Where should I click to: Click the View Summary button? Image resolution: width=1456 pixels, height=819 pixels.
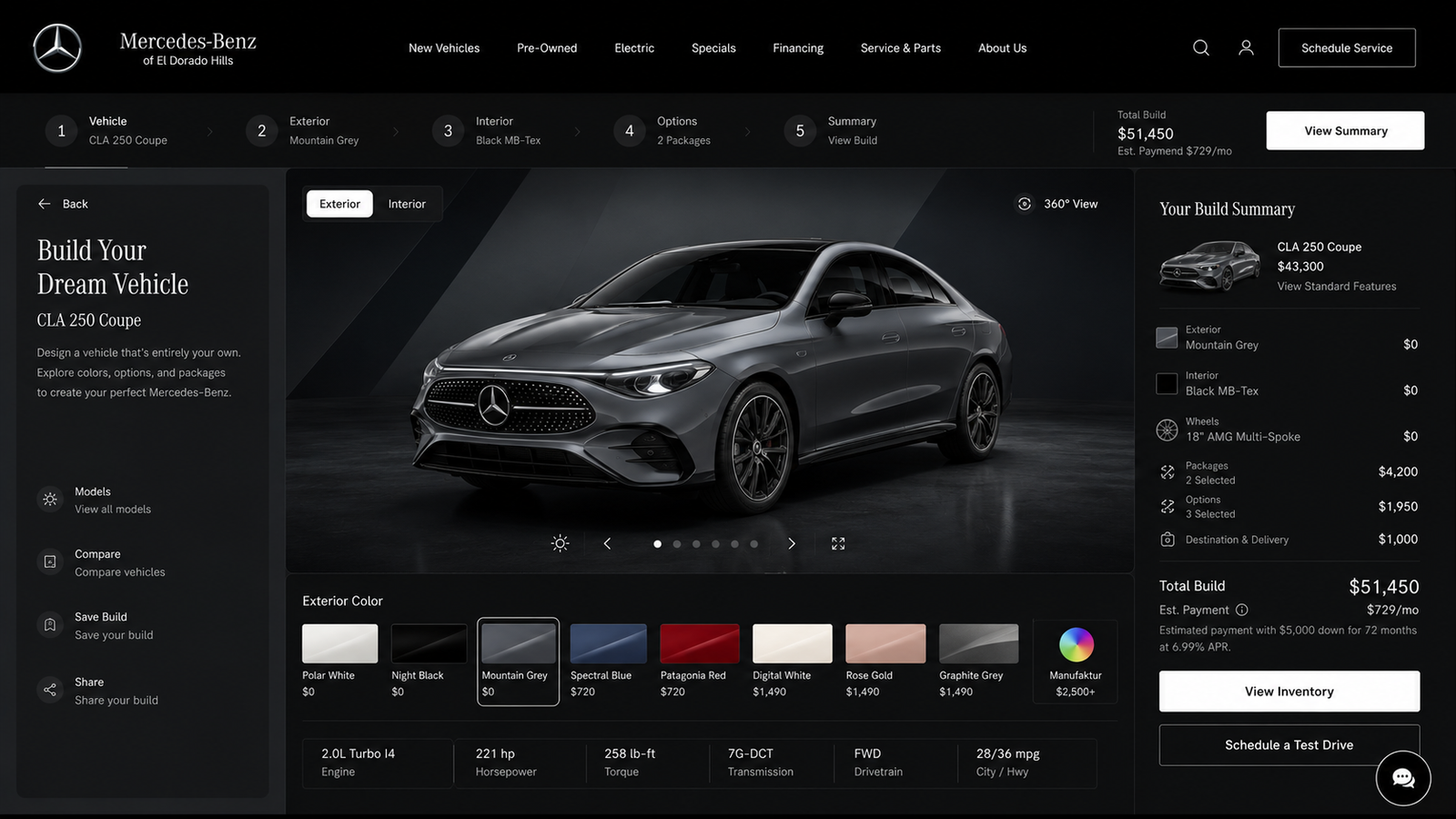pos(1345,131)
